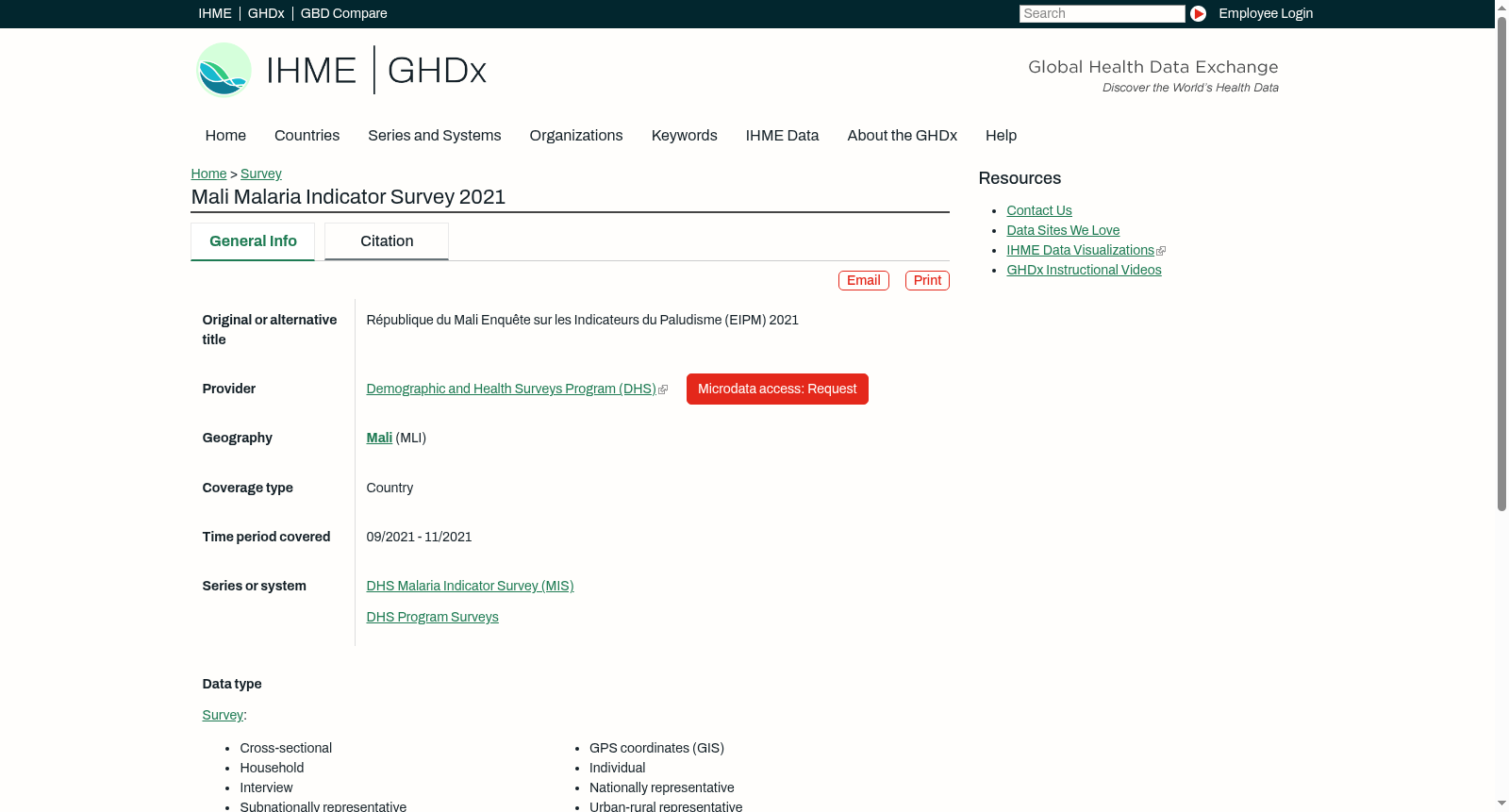Click the Cross-sectional list item
1509x812 pixels.
coord(286,748)
